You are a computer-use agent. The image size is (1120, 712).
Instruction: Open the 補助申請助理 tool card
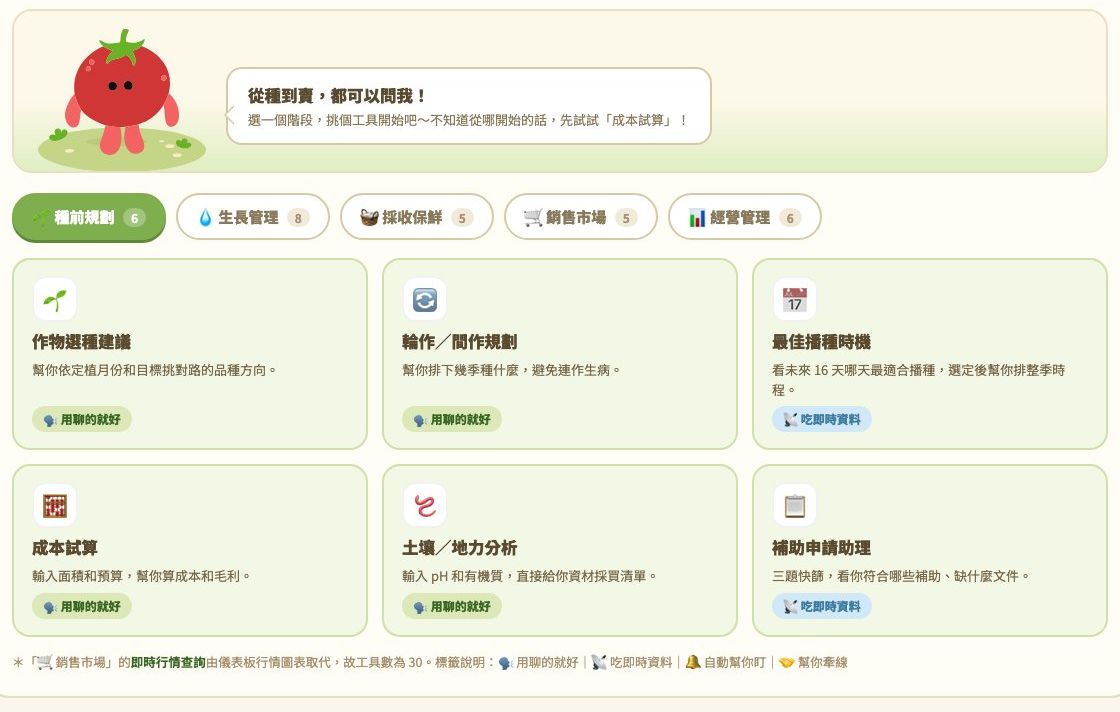pyautogui.click(x=930, y=550)
